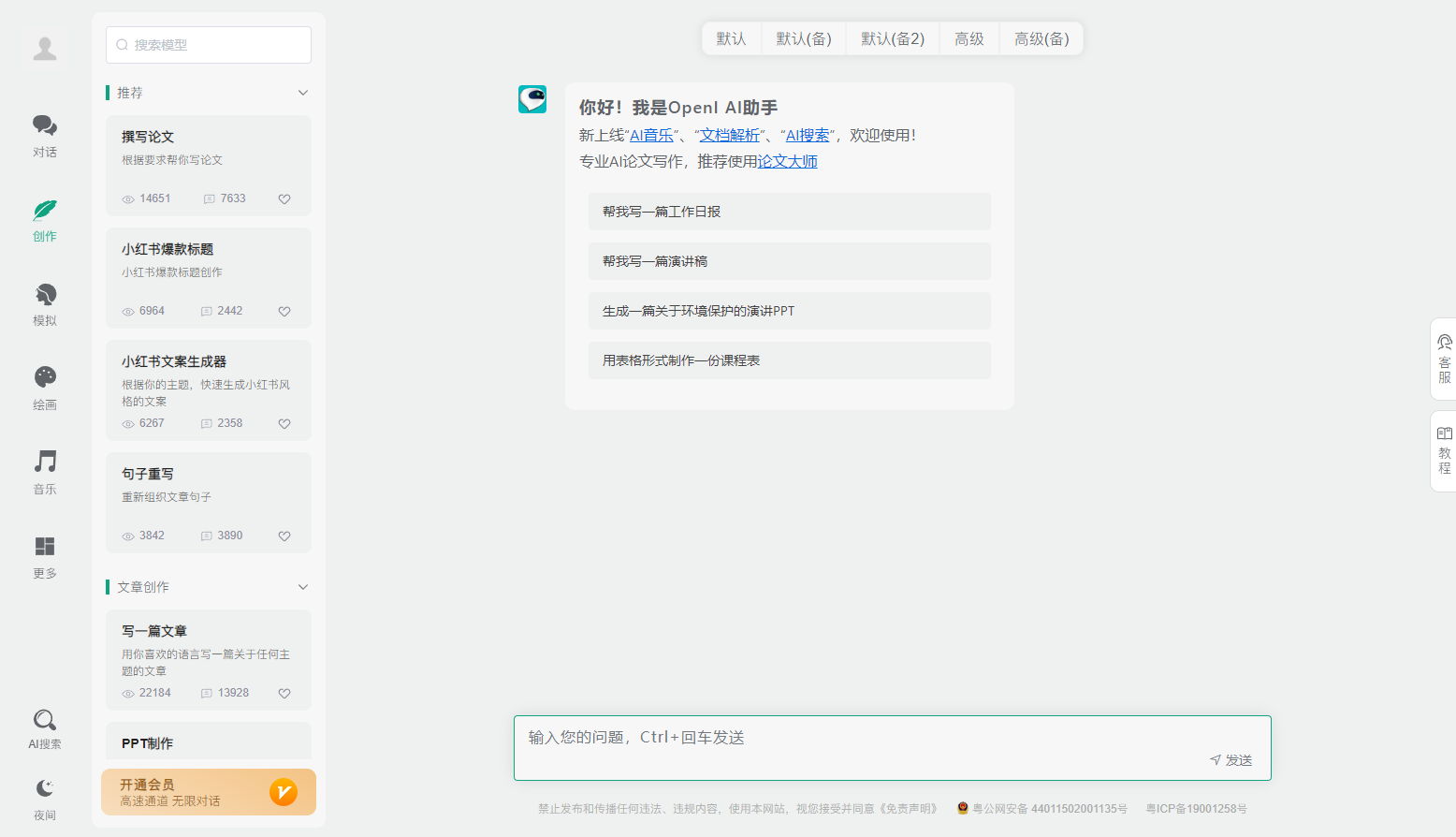Click the user avatar icon
The image size is (1456, 837).
tap(45, 48)
